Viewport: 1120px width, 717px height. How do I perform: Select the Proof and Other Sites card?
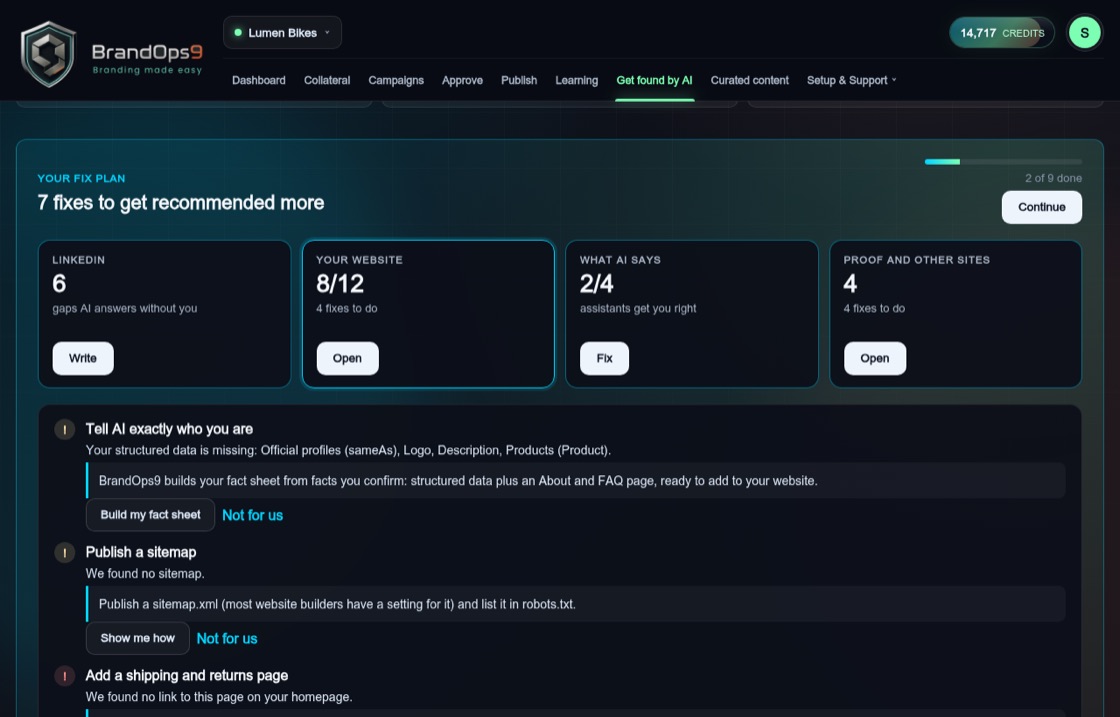(956, 314)
